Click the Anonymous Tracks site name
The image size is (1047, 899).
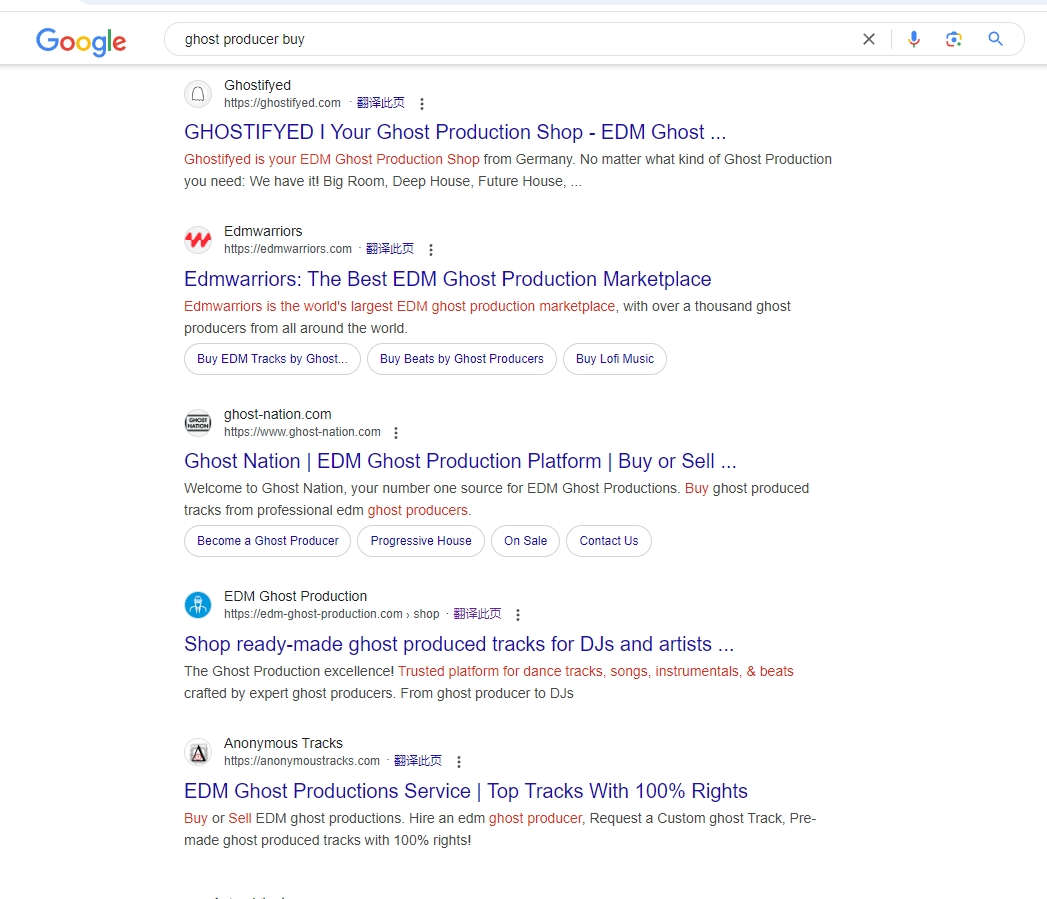pyautogui.click(x=283, y=743)
